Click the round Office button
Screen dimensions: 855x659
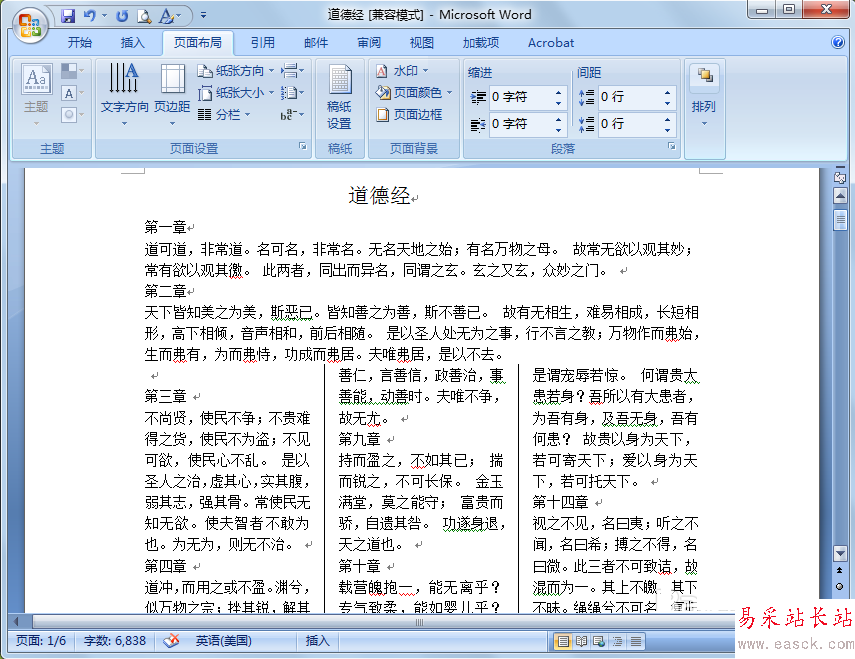coord(29,25)
